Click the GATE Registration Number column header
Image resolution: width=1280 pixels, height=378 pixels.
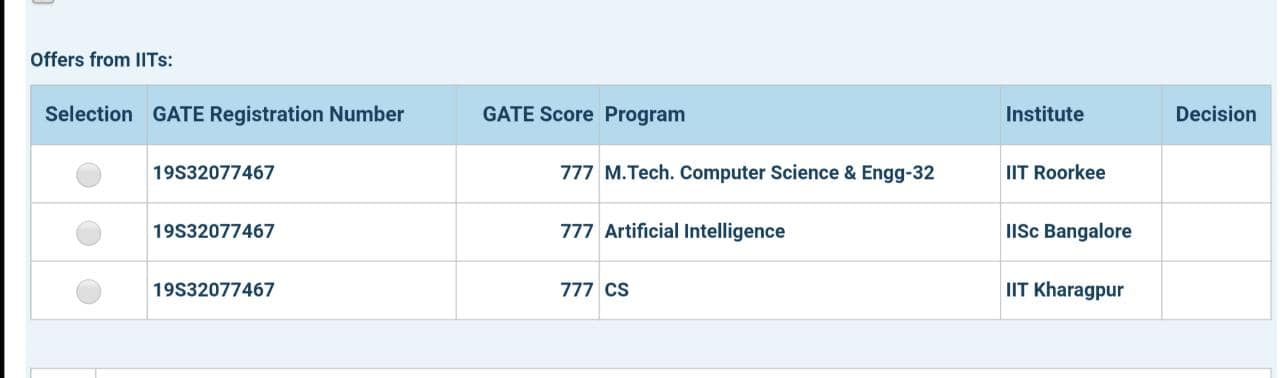pyautogui.click(x=278, y=114)
